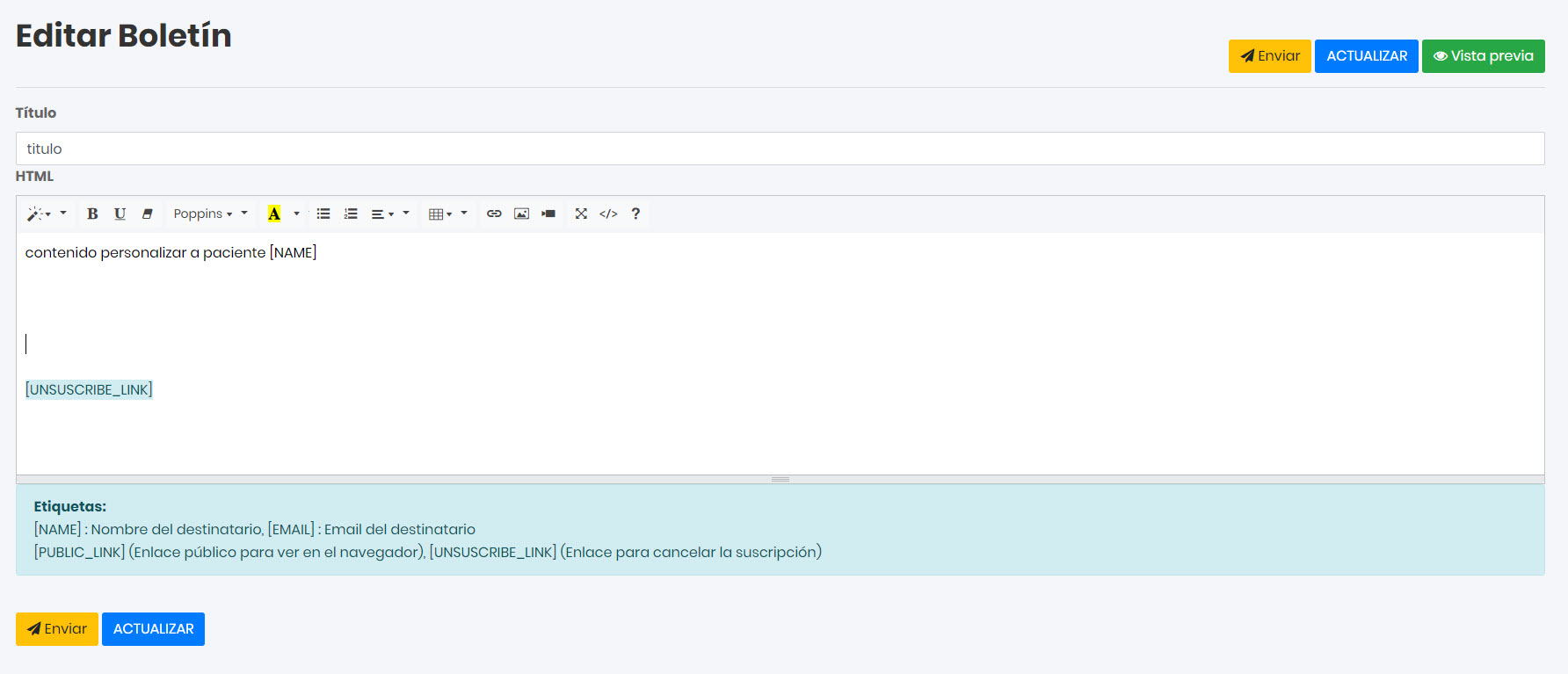This screenshot has width=1568, height=674.
Task: Toggle fullscreen editor mode
Action: tap(581, 214)
